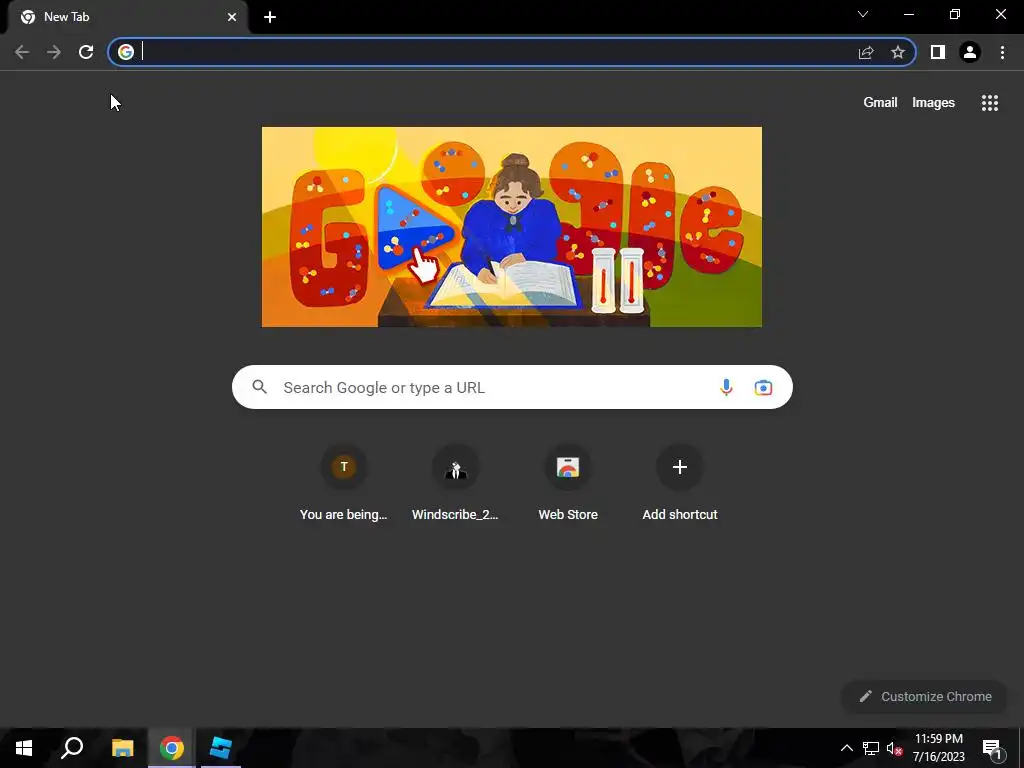Screen dimensions: 1024x768
Task: Show hidden system tray icons
Action: pyautogui.click(x=846, y=748)
